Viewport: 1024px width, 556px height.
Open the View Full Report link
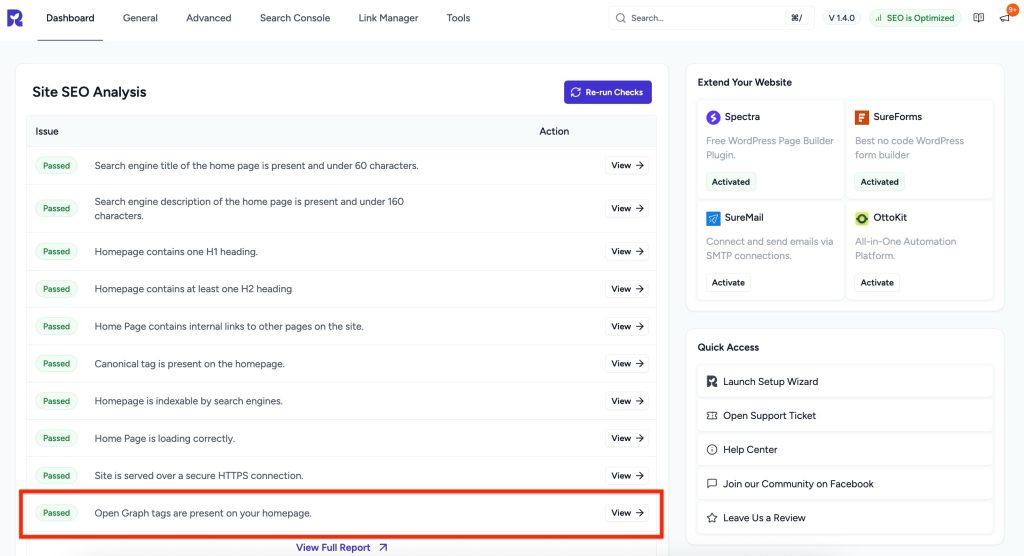(341, 547)
